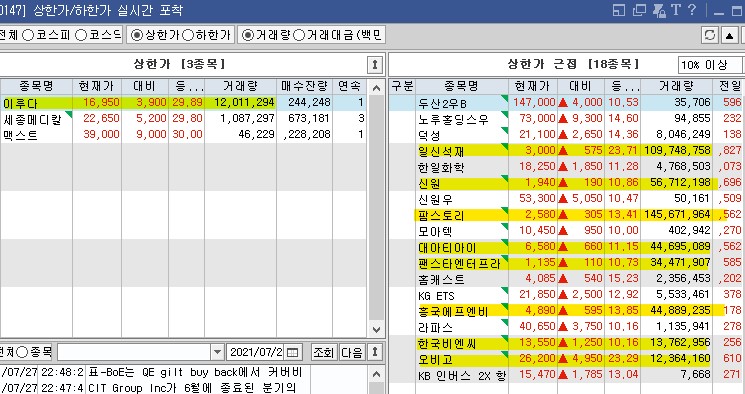745x394 pixels.
Task: Select 노루홀딩스우 stock row
Action: click(567, 119)
